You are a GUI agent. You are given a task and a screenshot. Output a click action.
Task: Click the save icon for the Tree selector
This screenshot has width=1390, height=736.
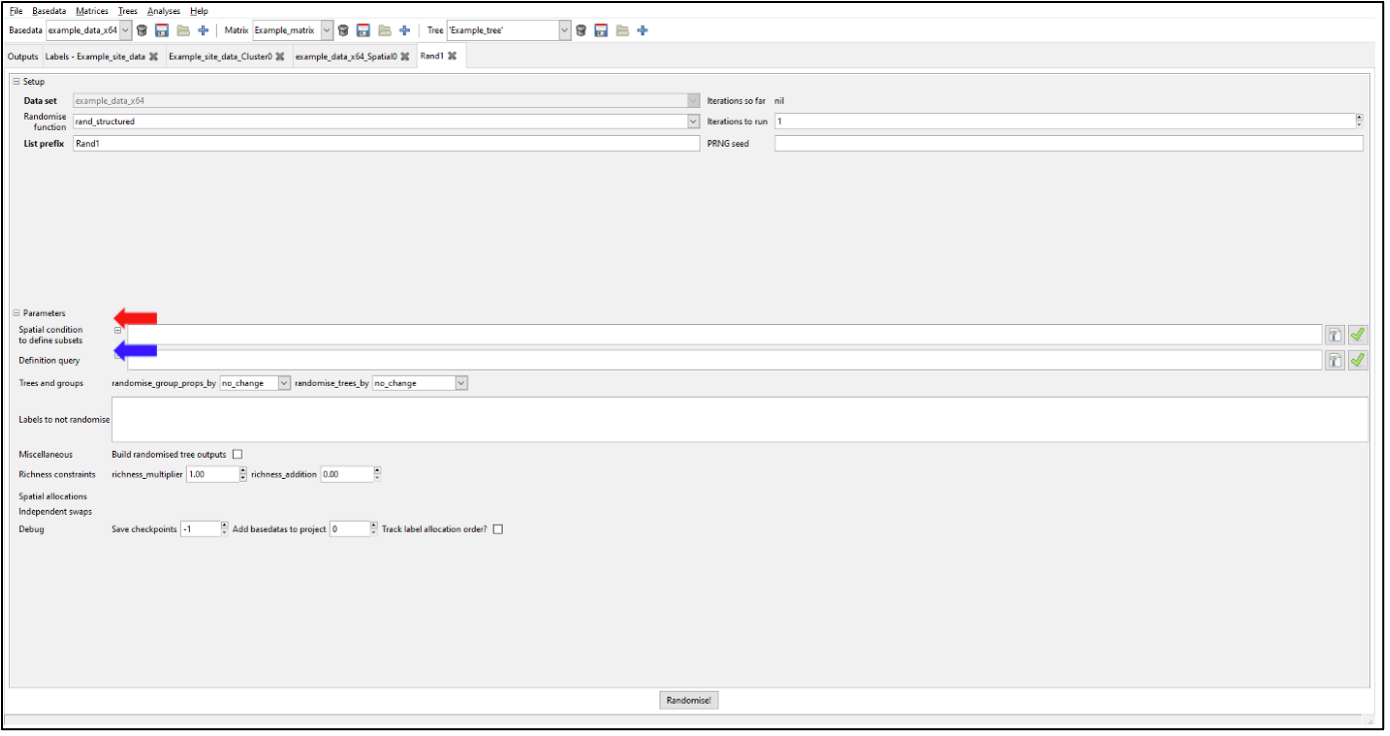601,31
